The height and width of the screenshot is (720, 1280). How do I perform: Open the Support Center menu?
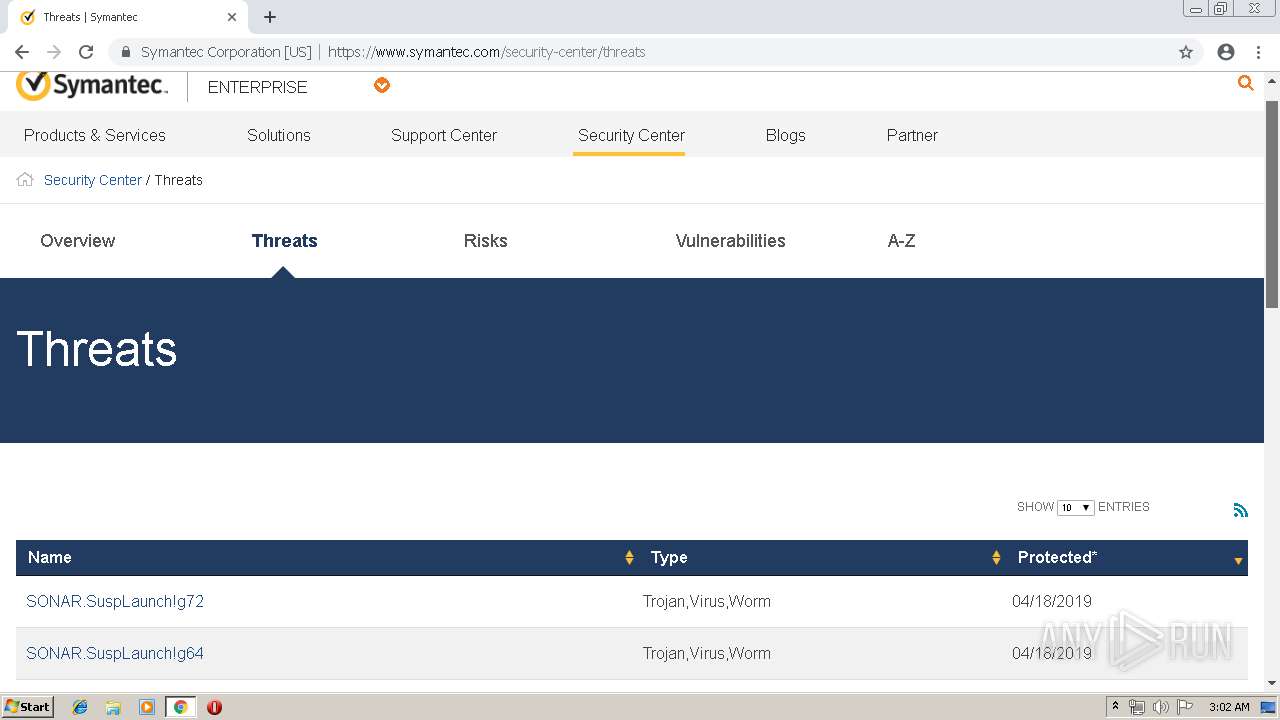point(444,135)
